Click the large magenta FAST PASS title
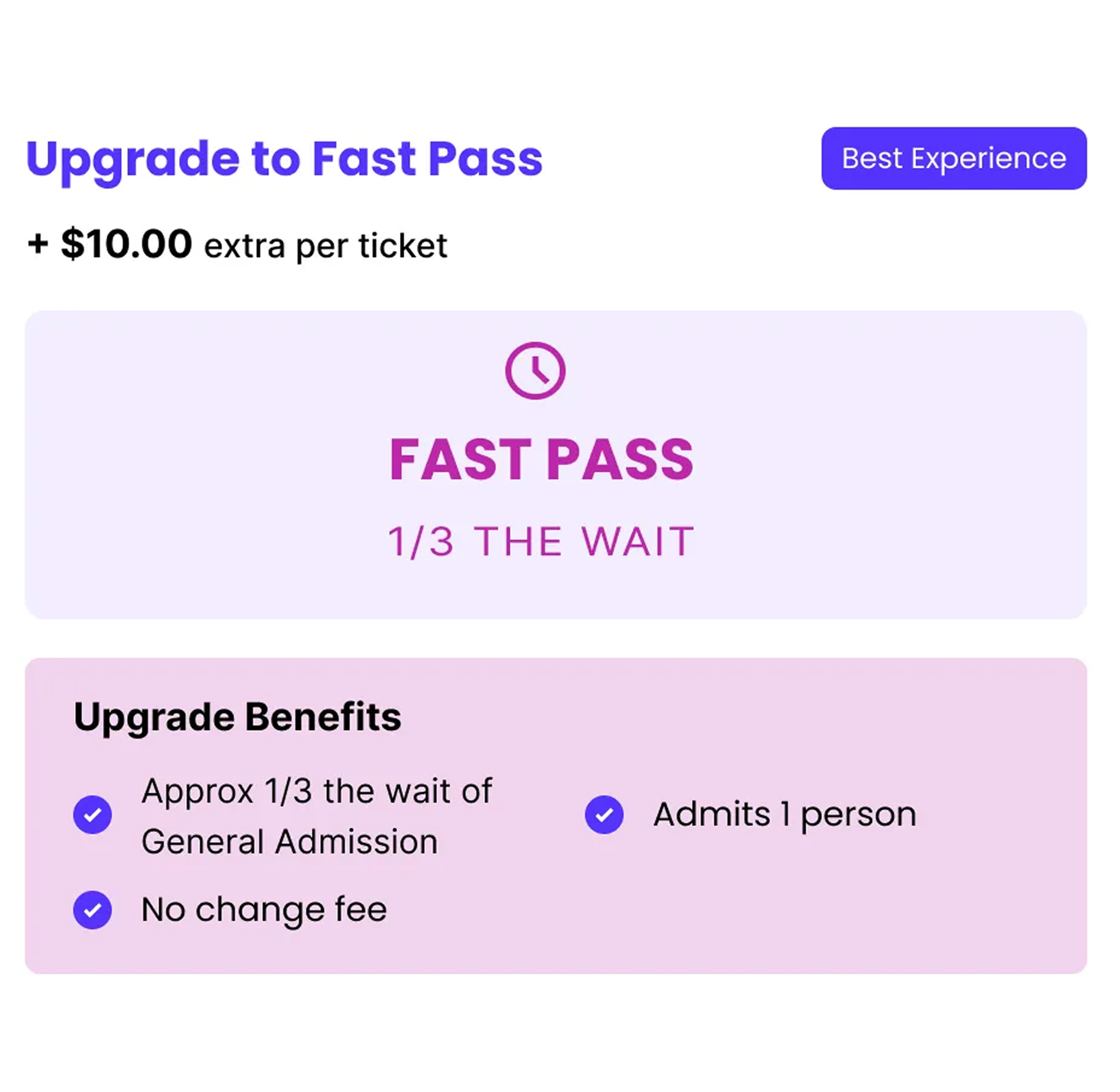The image size is (1120, 1092). click(x=541, y=460)
